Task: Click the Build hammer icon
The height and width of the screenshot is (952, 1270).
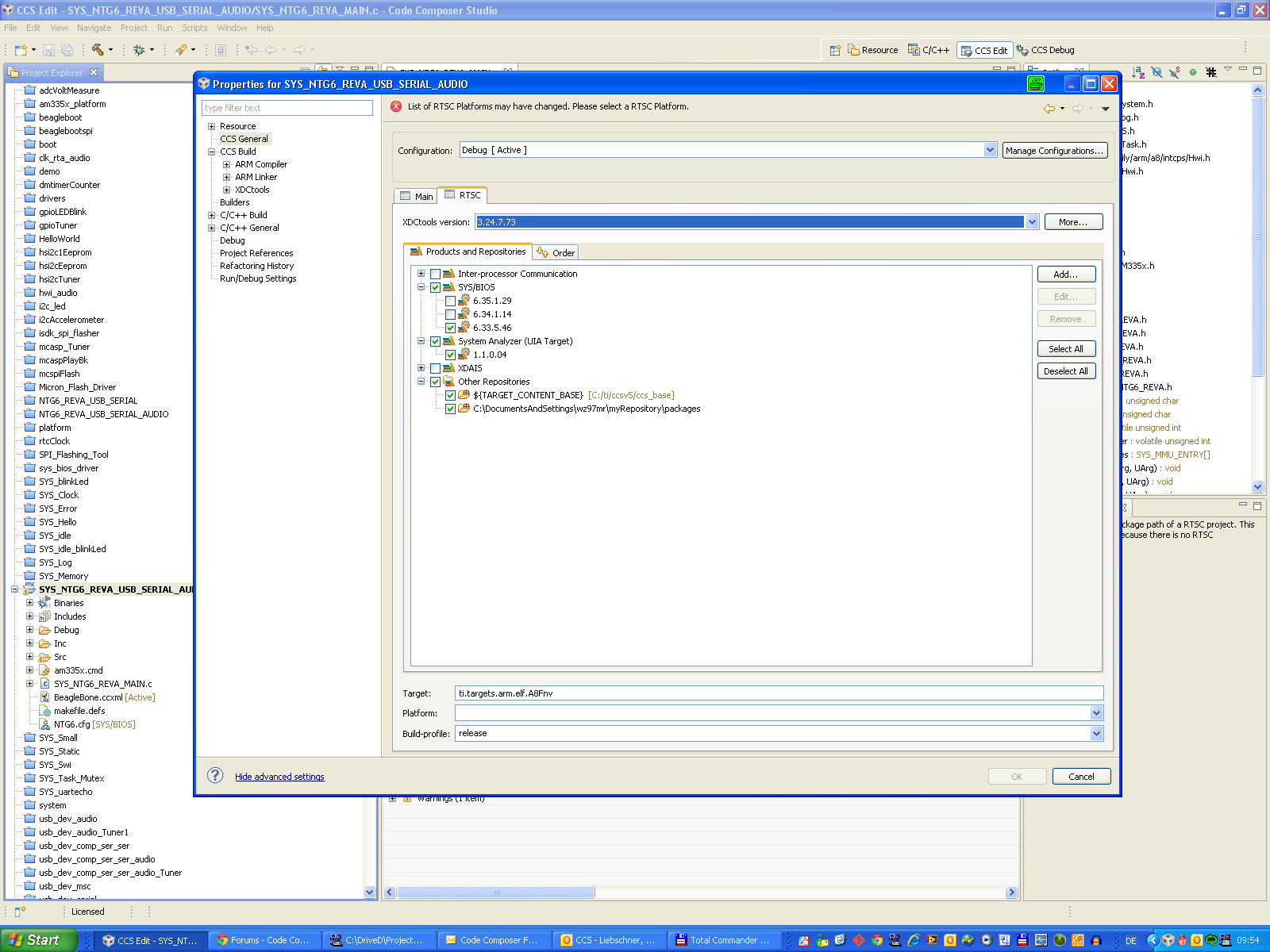Action: pyautogui.click(x=98, y=50)
